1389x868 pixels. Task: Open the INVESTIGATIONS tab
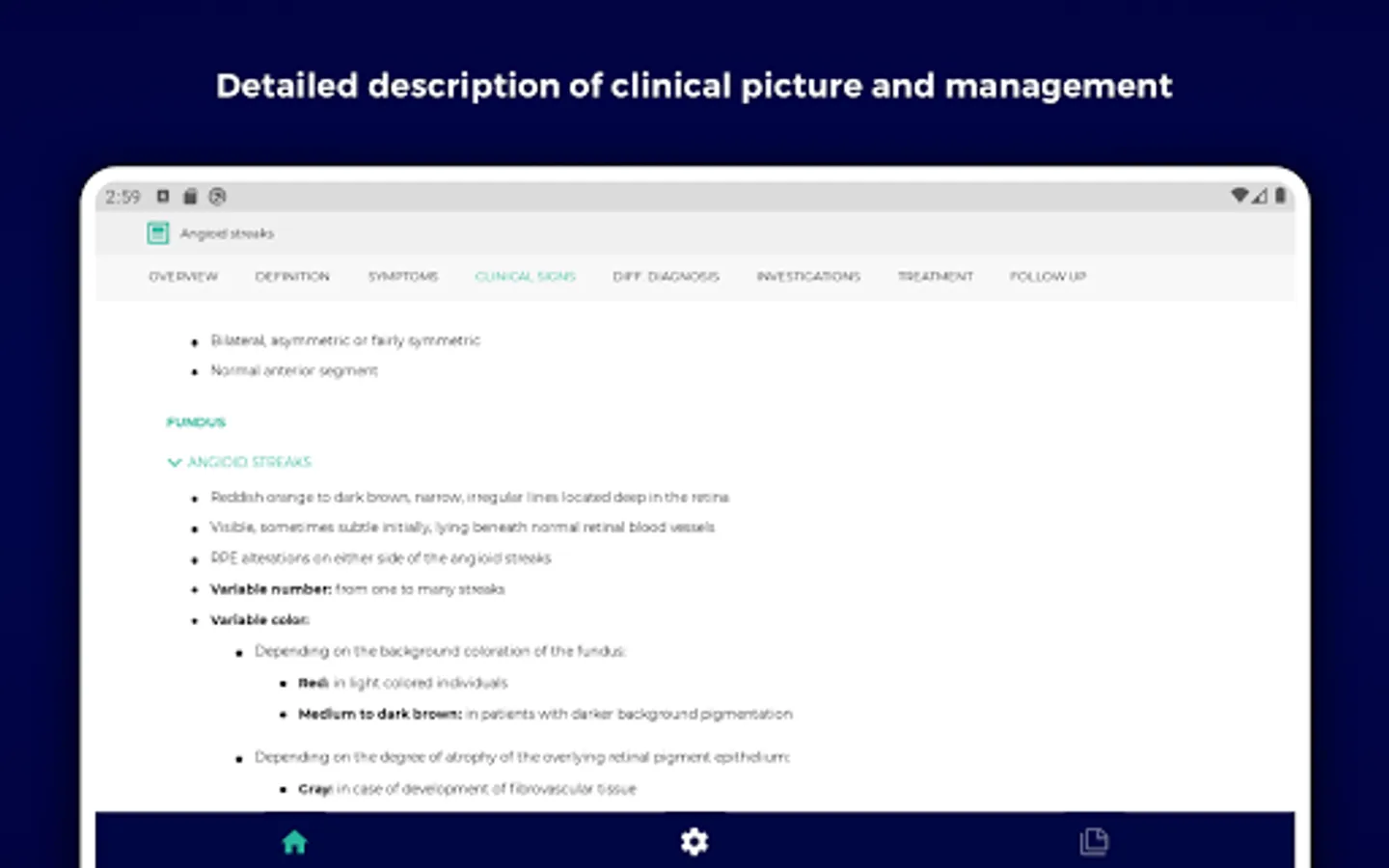[x=808, y=277]
